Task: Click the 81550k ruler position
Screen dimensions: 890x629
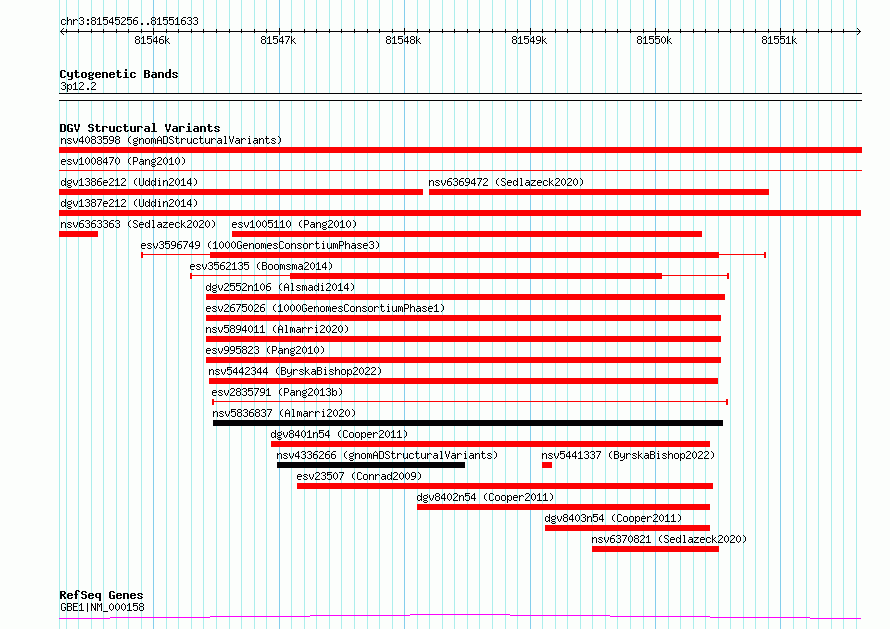Action: [x=654, y=40]
